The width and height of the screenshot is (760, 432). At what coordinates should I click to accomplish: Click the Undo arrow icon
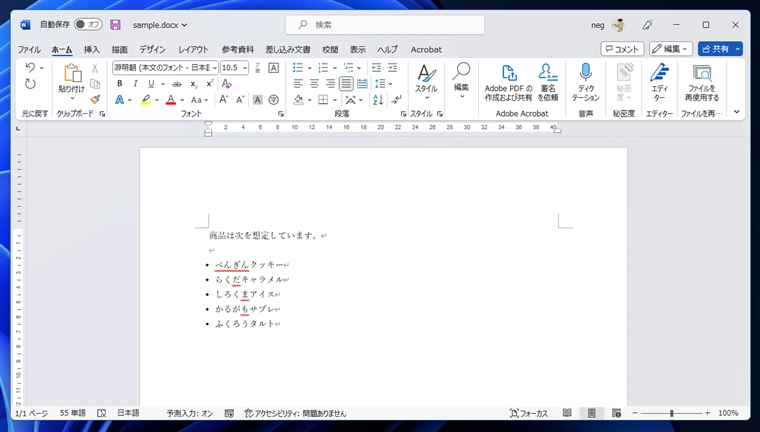tap(30, 67)
